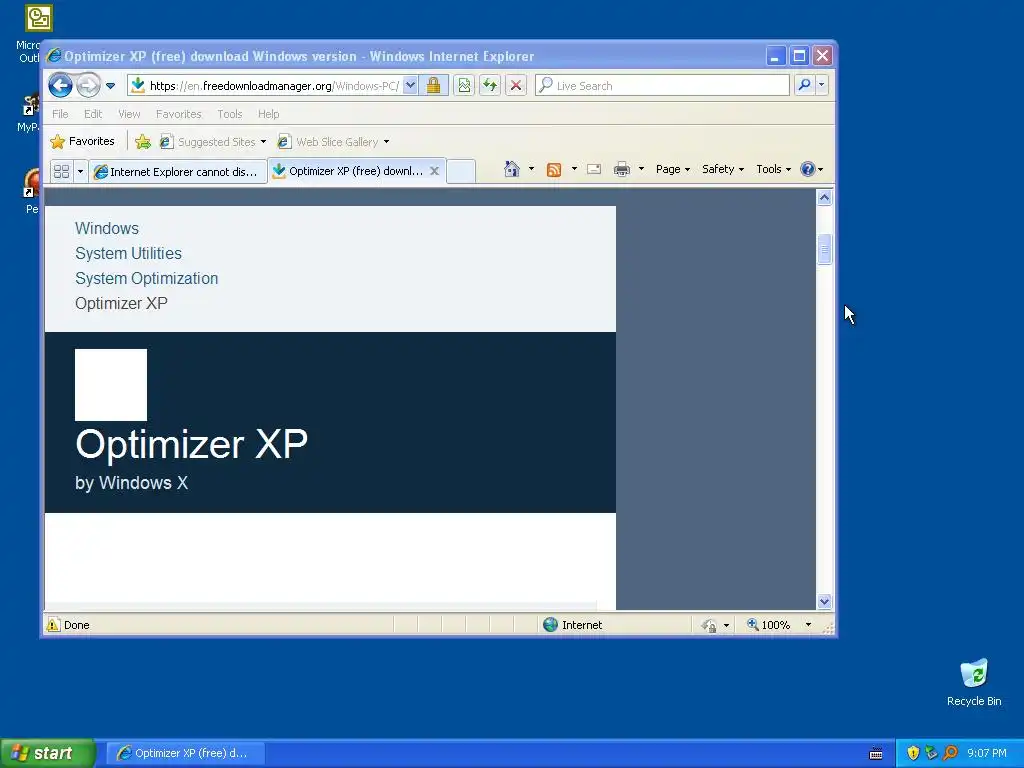Click the Optimizer XP page heading

click(x=191, y=444)
